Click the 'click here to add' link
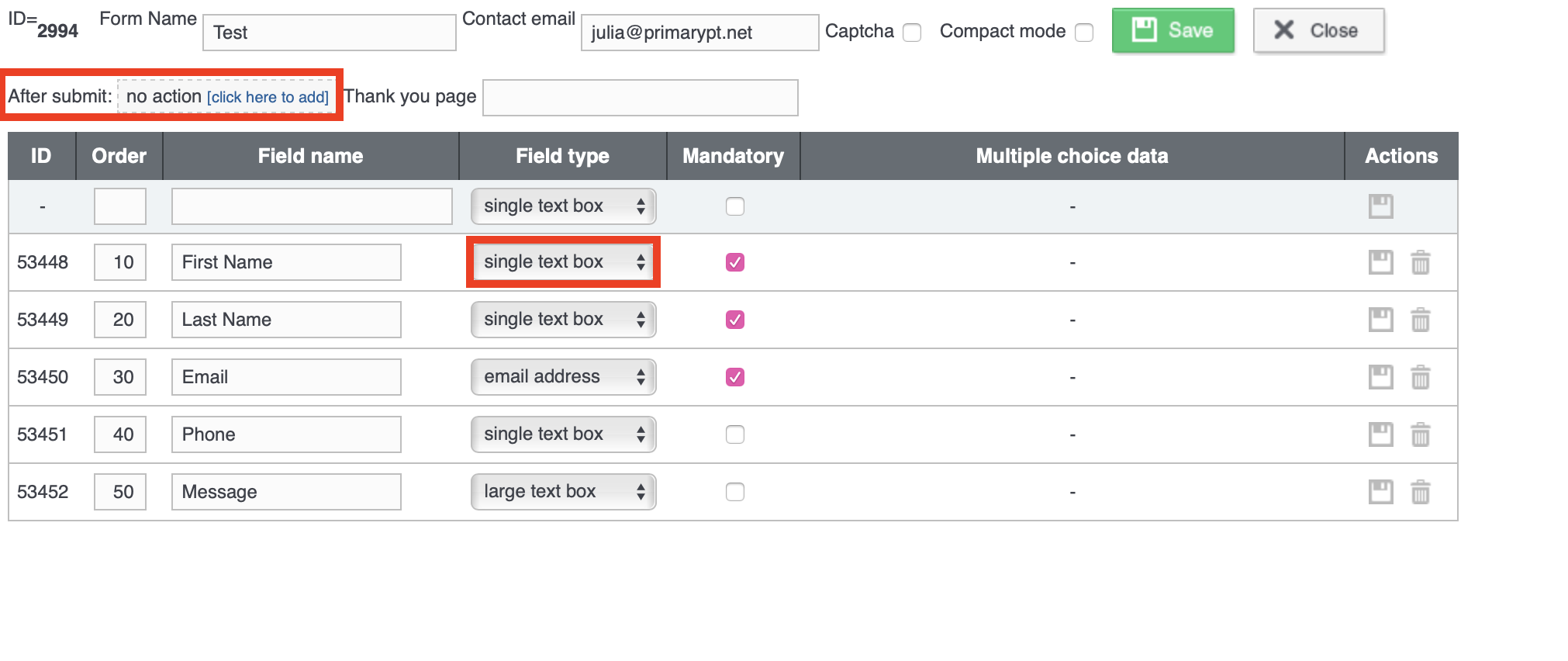This screenshot has height=661, width=1568. (x=268, y=97)
